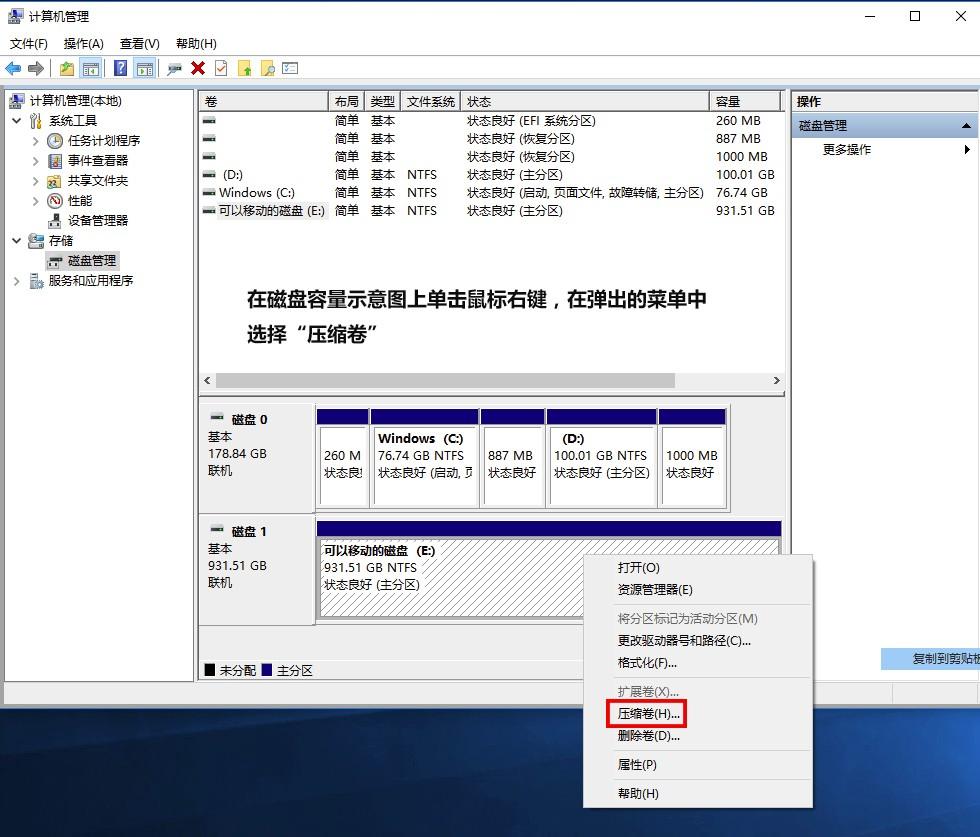Toggle the show/hide action pane icon
This screenshot has width=980, height=837.
(x=147, y=68)
